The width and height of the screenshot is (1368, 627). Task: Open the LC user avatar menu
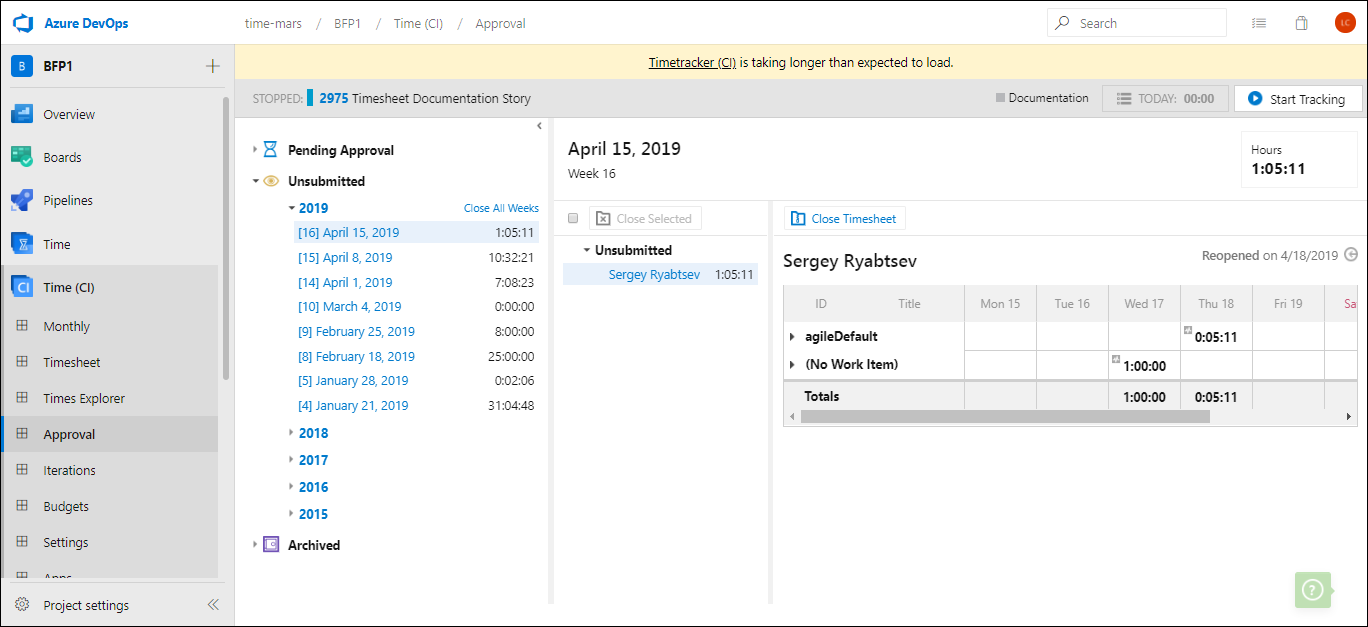(1344, 23)
